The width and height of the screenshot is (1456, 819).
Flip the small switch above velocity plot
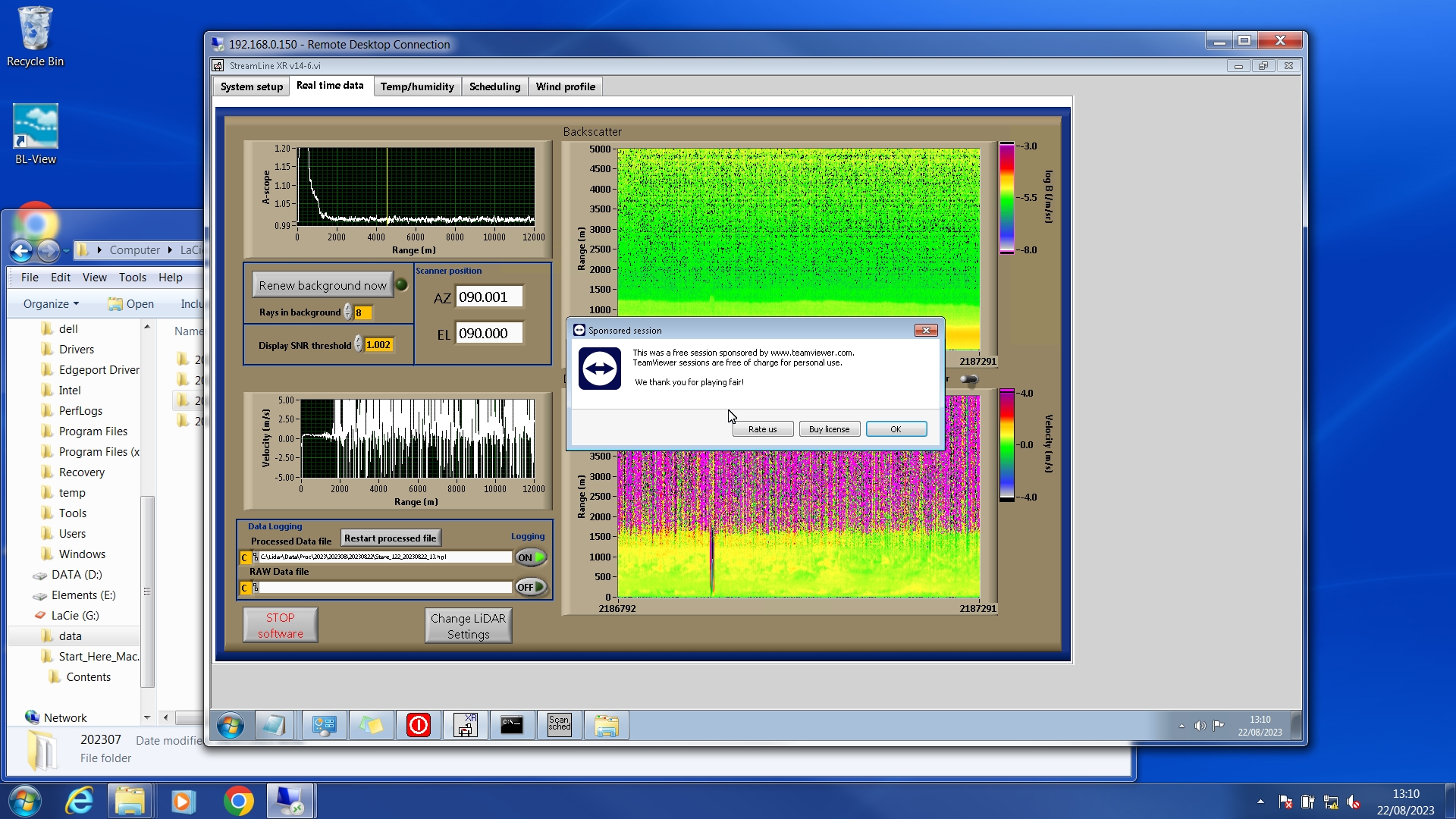coord(968,379)
